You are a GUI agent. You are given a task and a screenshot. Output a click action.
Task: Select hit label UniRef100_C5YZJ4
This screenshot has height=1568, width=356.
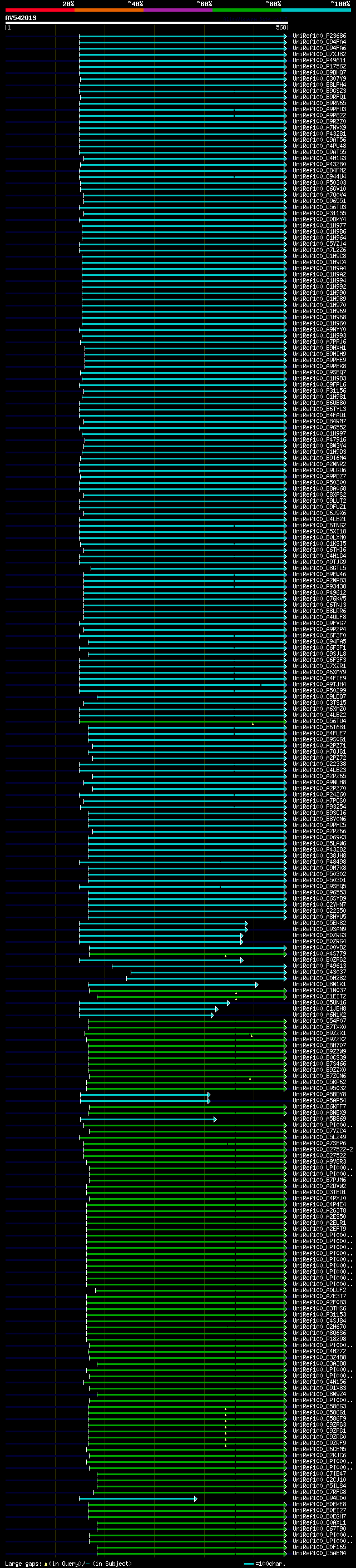point(319,244)
